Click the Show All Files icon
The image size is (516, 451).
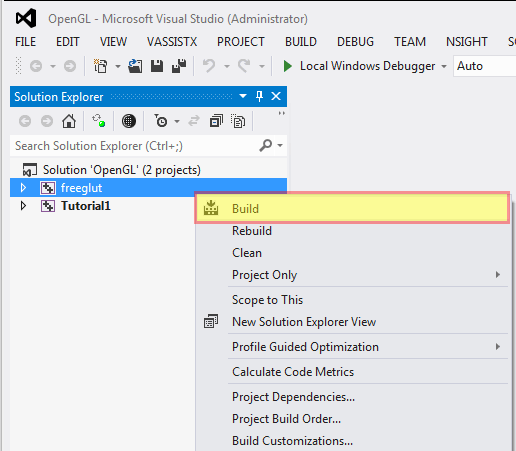click(x=238, y=121)
